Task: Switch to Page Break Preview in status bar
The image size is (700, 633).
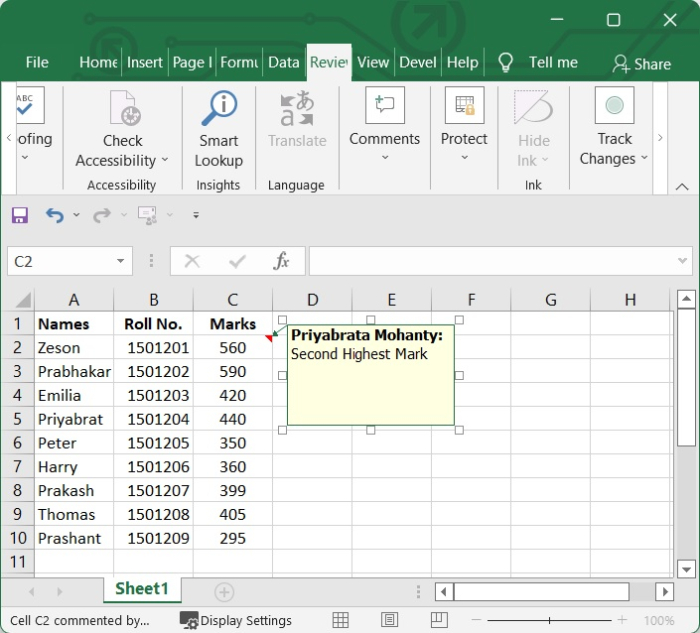Action: tap(438, 620)
